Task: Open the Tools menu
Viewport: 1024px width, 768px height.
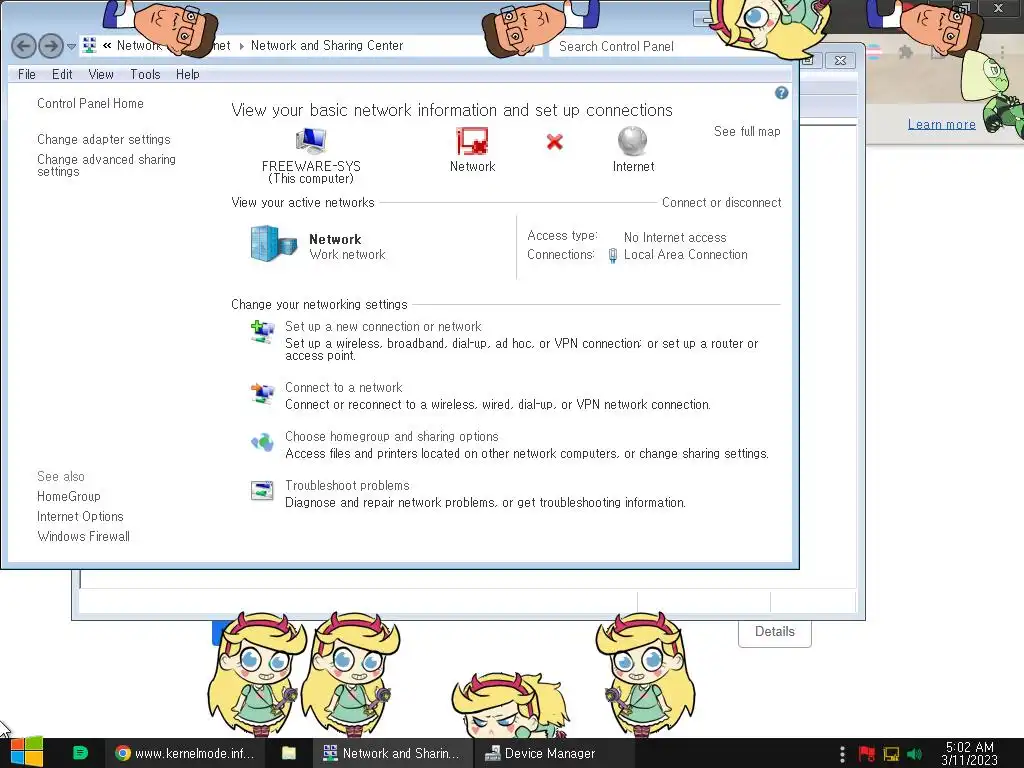Action: coord(145,74)
